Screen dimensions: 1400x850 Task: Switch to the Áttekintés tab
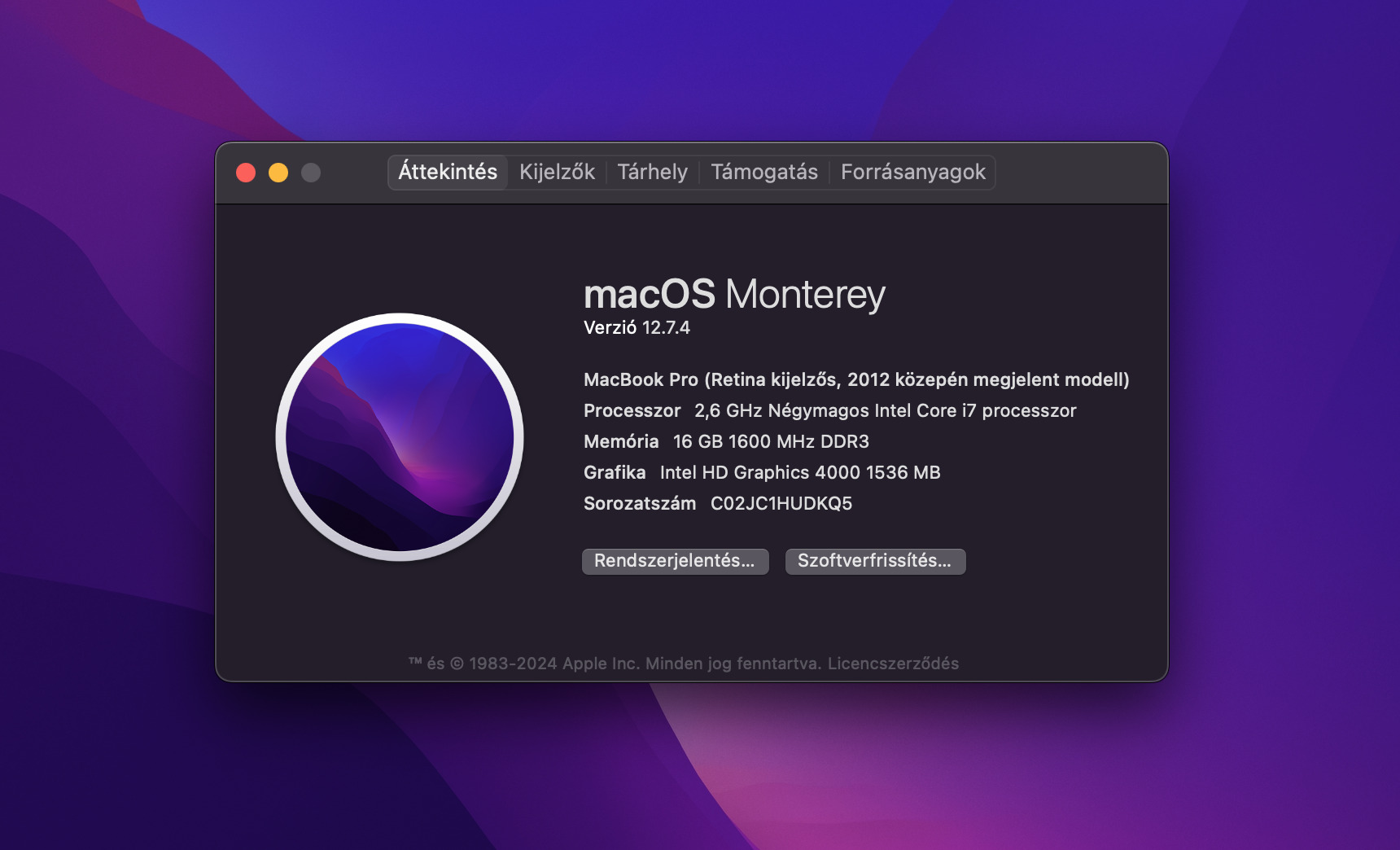click(x=448, y=173)
